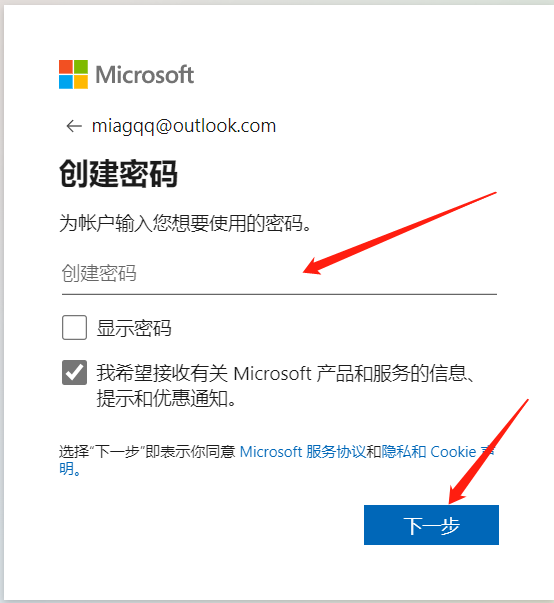Viewport: 554px width, 603px height.
Task: Click the wrapped 明。 link text
Action: [x=70, y=468]
